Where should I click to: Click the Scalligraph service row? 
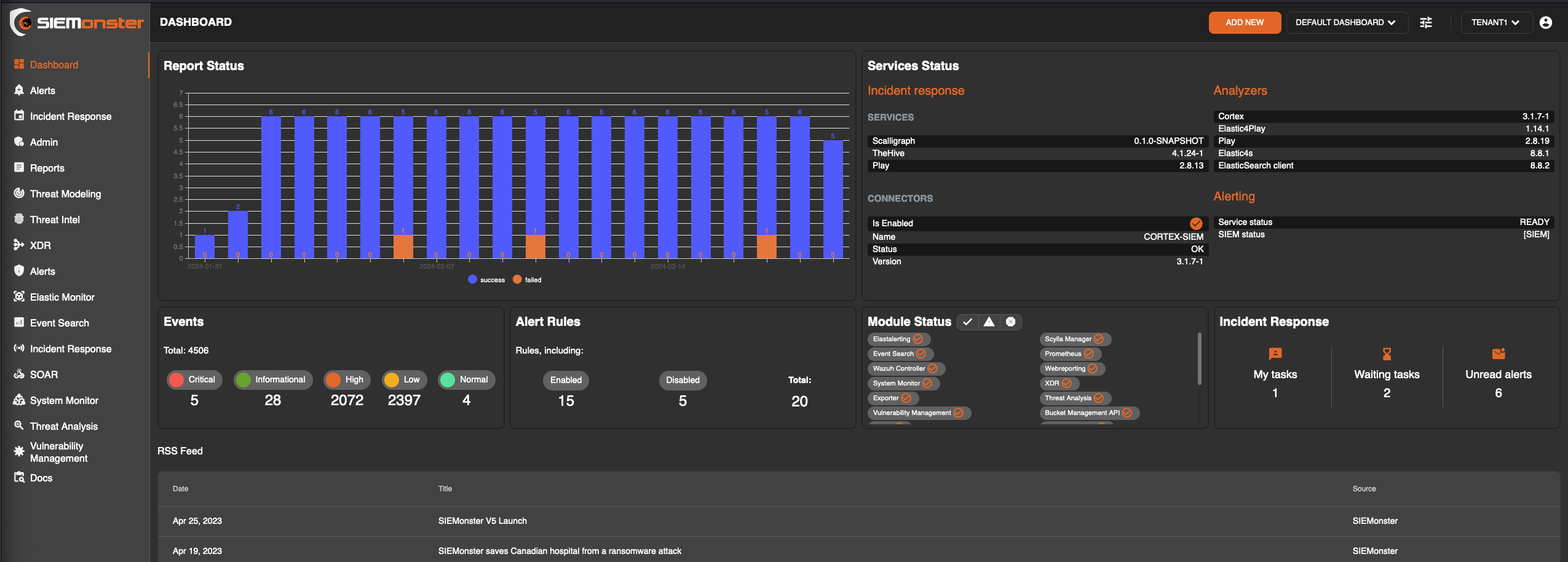[1037, 141]
